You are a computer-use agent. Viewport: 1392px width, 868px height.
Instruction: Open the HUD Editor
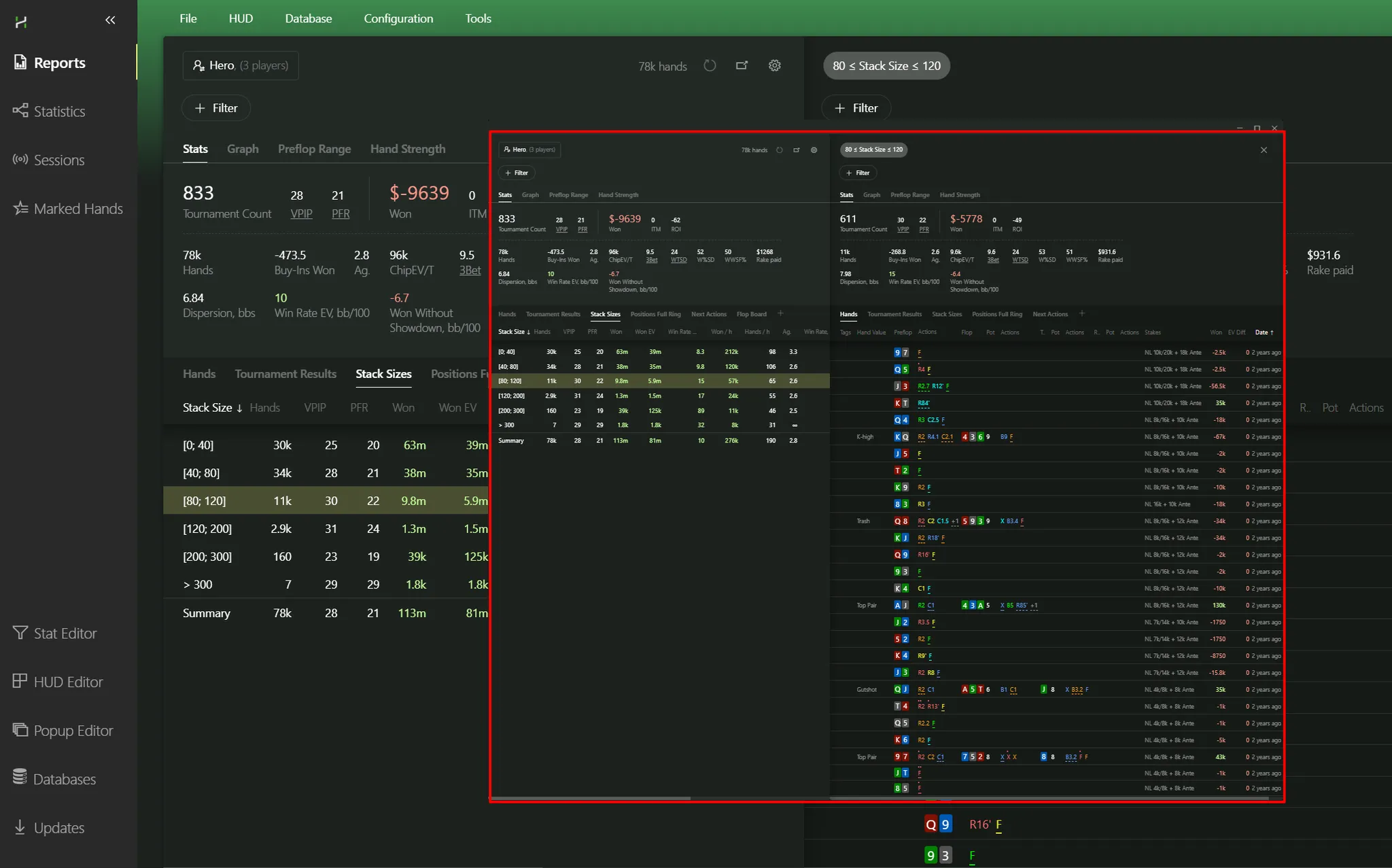(68, 682)
